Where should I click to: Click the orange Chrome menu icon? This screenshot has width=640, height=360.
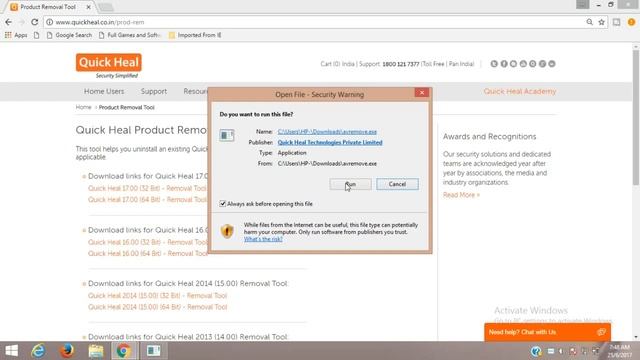point(631,22)
